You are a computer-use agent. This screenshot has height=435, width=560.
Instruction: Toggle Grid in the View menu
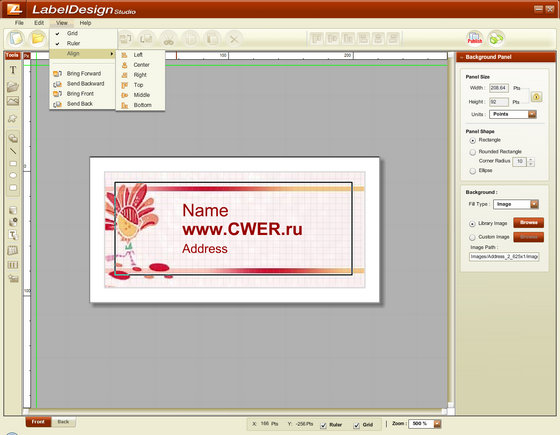coord(82,33)
